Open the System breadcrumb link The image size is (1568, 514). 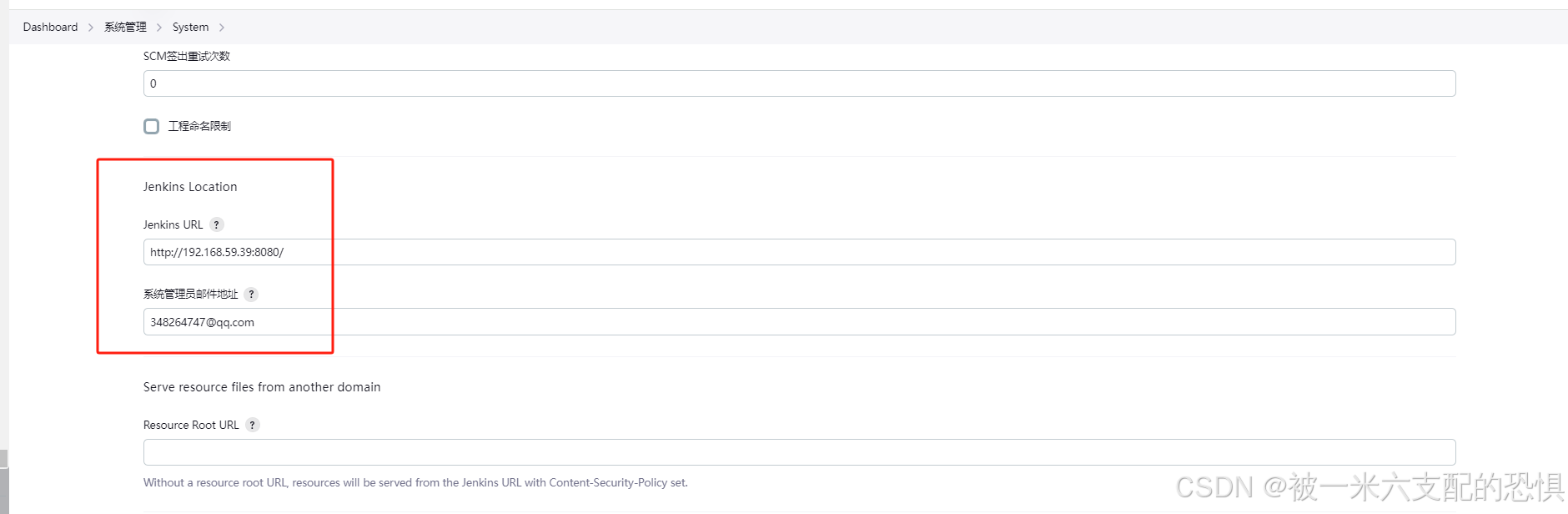190,27
